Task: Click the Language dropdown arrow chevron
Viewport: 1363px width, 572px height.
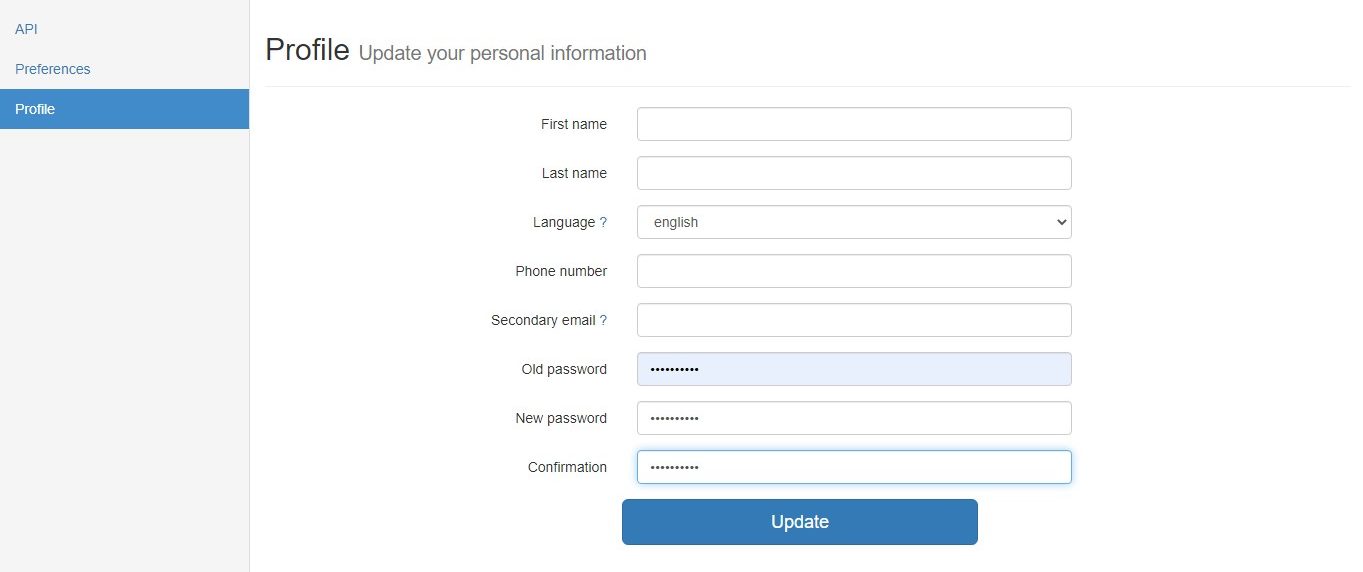Action: pyautogui.click(x=1061, y=222)
